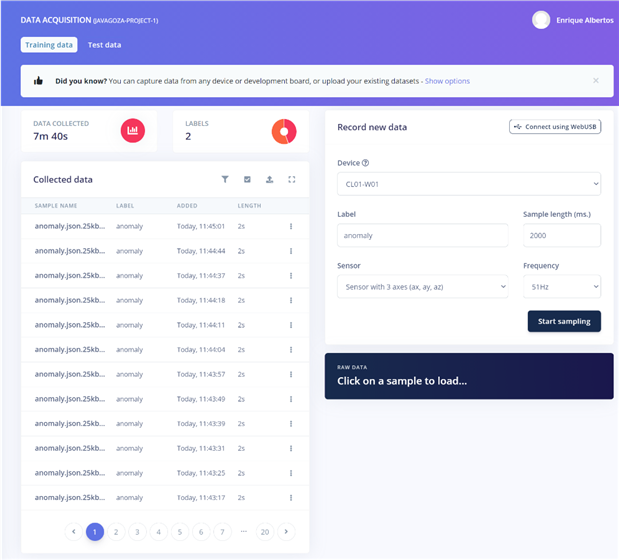Select page 7 in pagination
Image resolution: width=619 pixels, height=560 pixels.
point(223,532)
